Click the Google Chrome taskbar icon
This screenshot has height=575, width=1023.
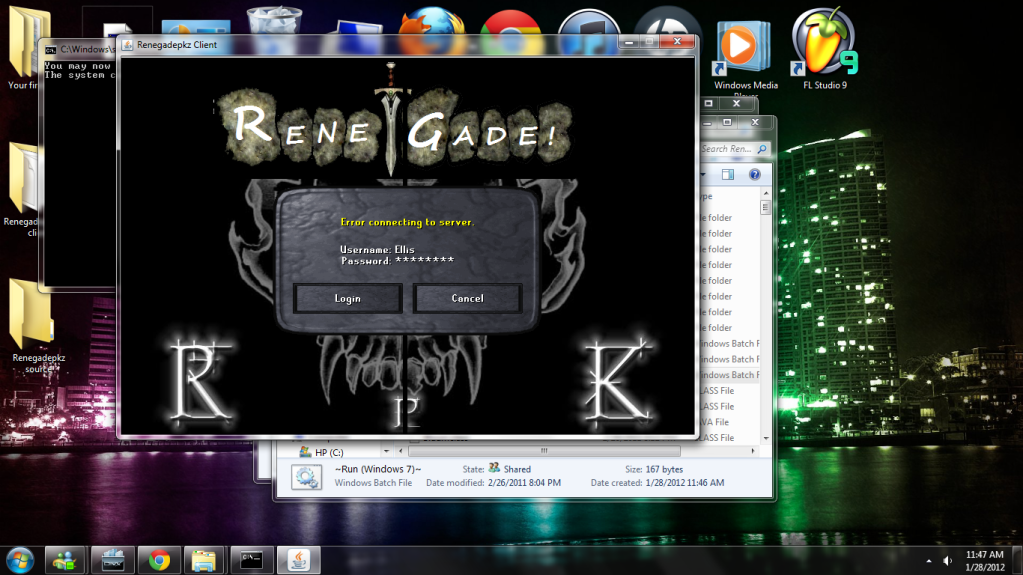point(158,559)
